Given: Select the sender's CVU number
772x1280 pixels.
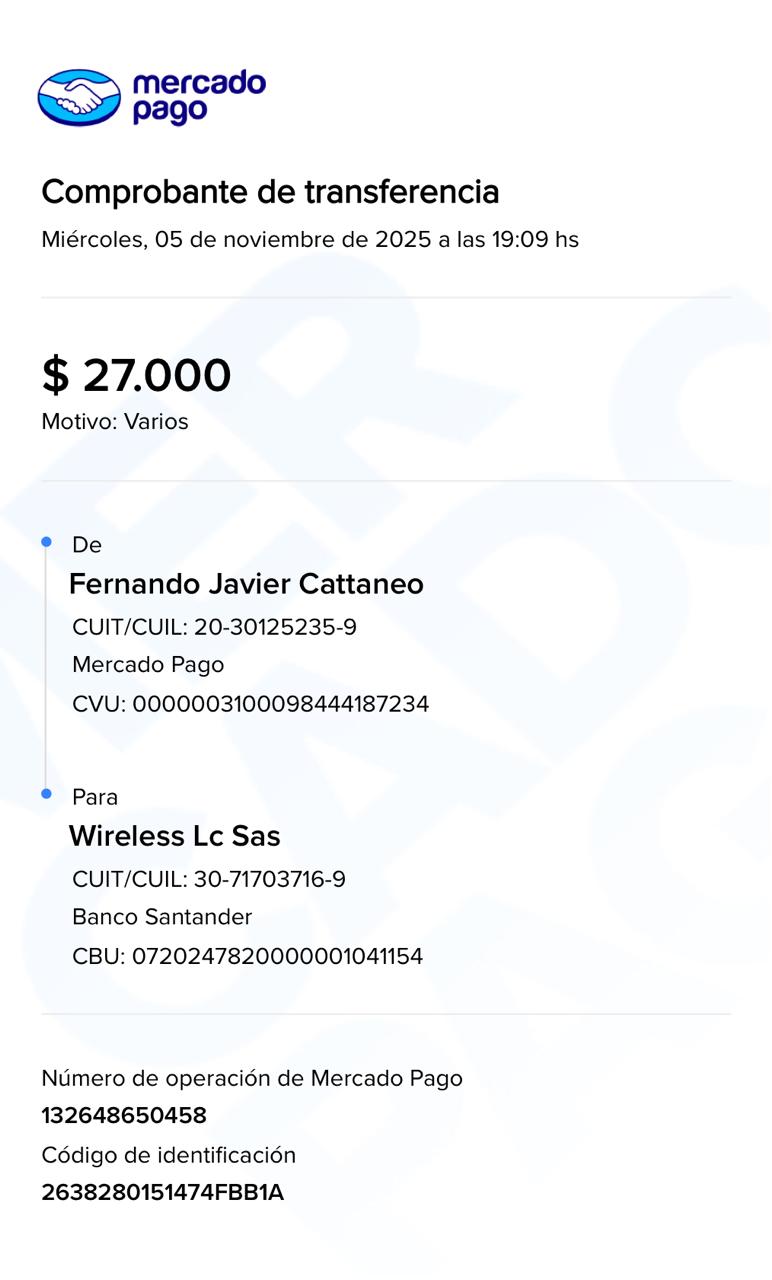Looking at the screenshot, I should (x=280, y=704).
